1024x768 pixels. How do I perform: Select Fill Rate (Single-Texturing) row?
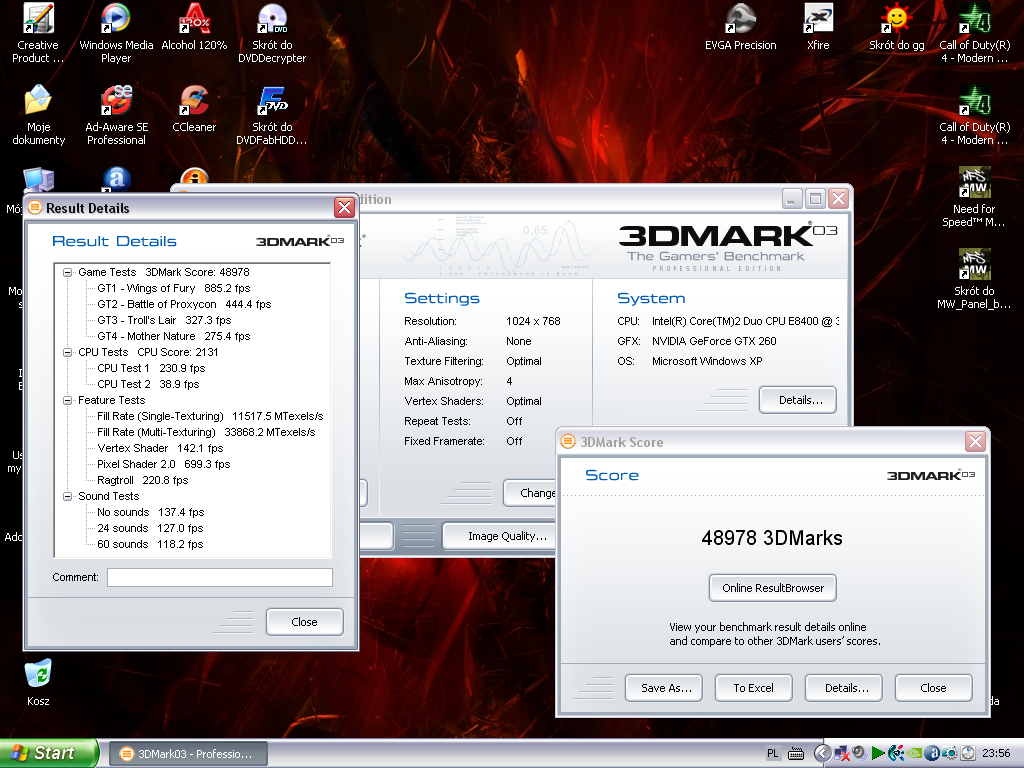coord(210,416)
